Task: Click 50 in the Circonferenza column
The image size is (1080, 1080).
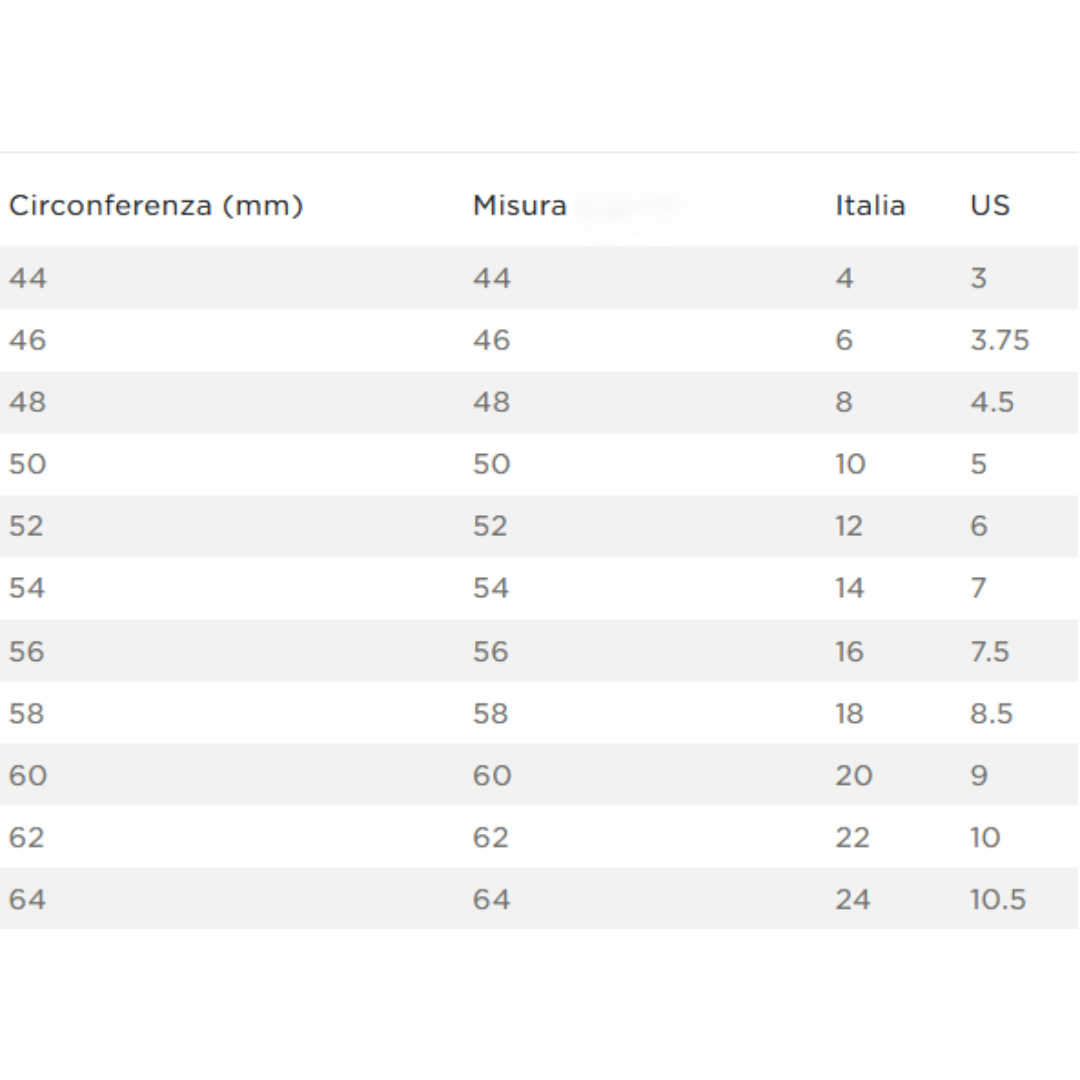Action: (x=28, y=464)
